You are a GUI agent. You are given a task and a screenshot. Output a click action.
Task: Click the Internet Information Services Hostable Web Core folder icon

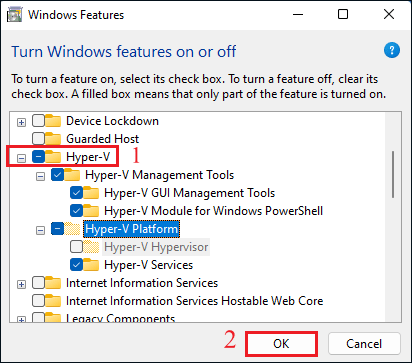pos(53,301)
